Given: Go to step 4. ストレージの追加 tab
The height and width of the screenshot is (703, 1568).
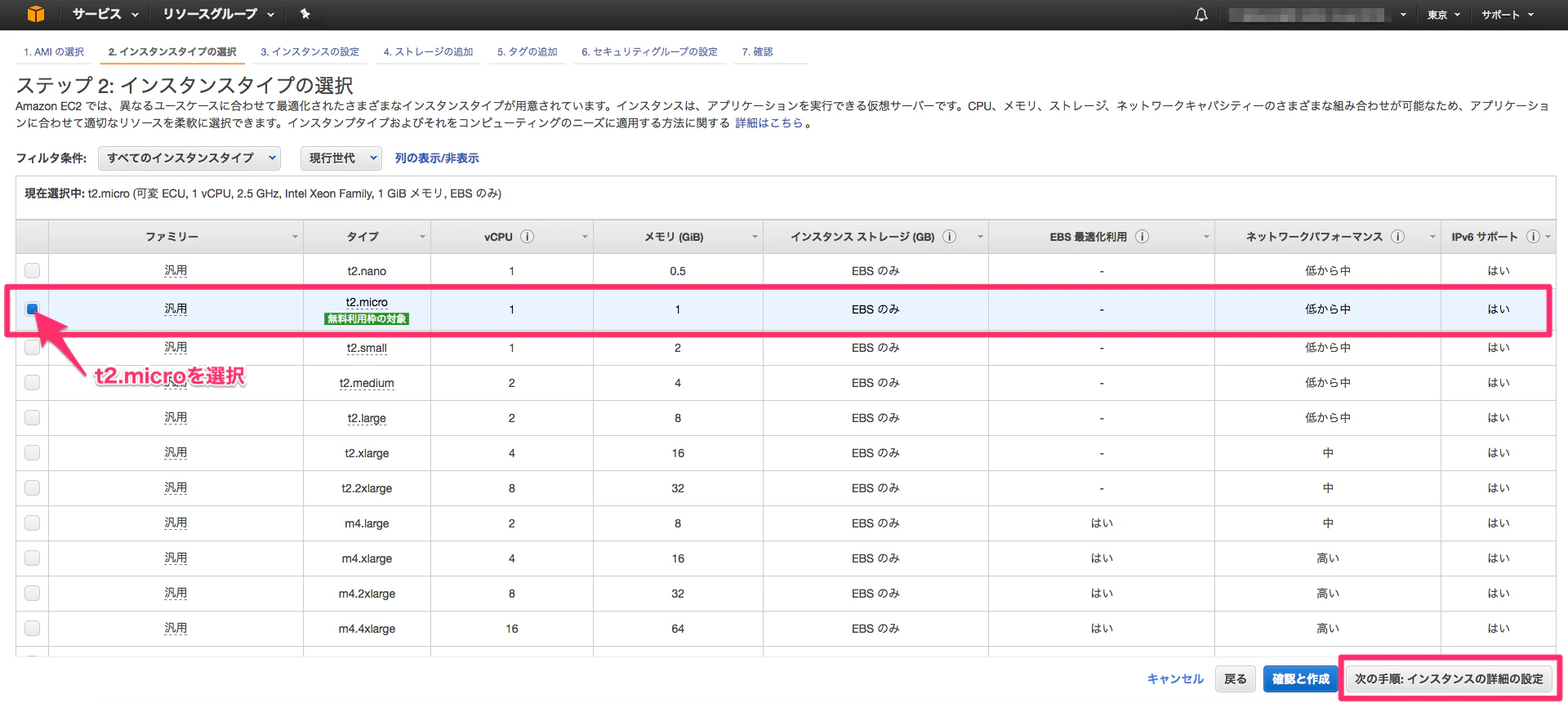Looking at the screenshot, I should click(x=428, y=51).
